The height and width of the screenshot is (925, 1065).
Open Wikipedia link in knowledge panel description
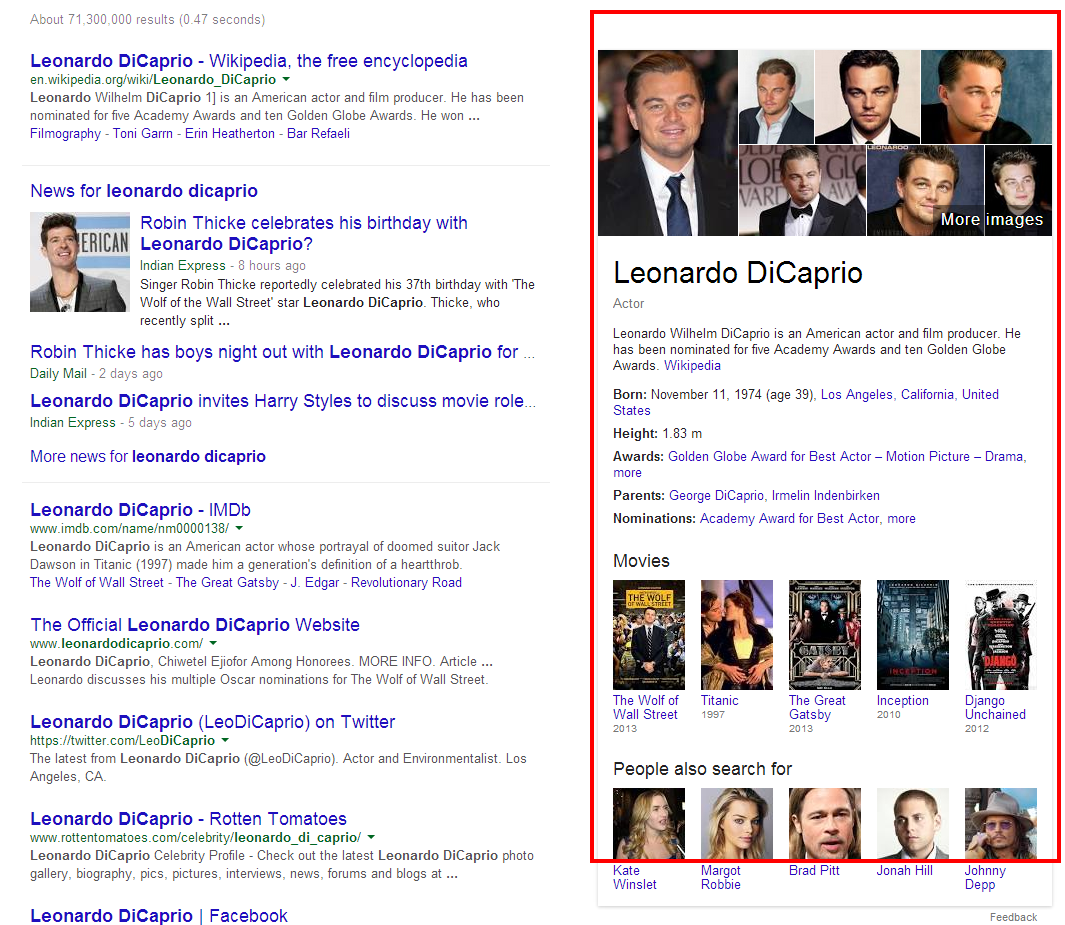(x=692, y=365)
